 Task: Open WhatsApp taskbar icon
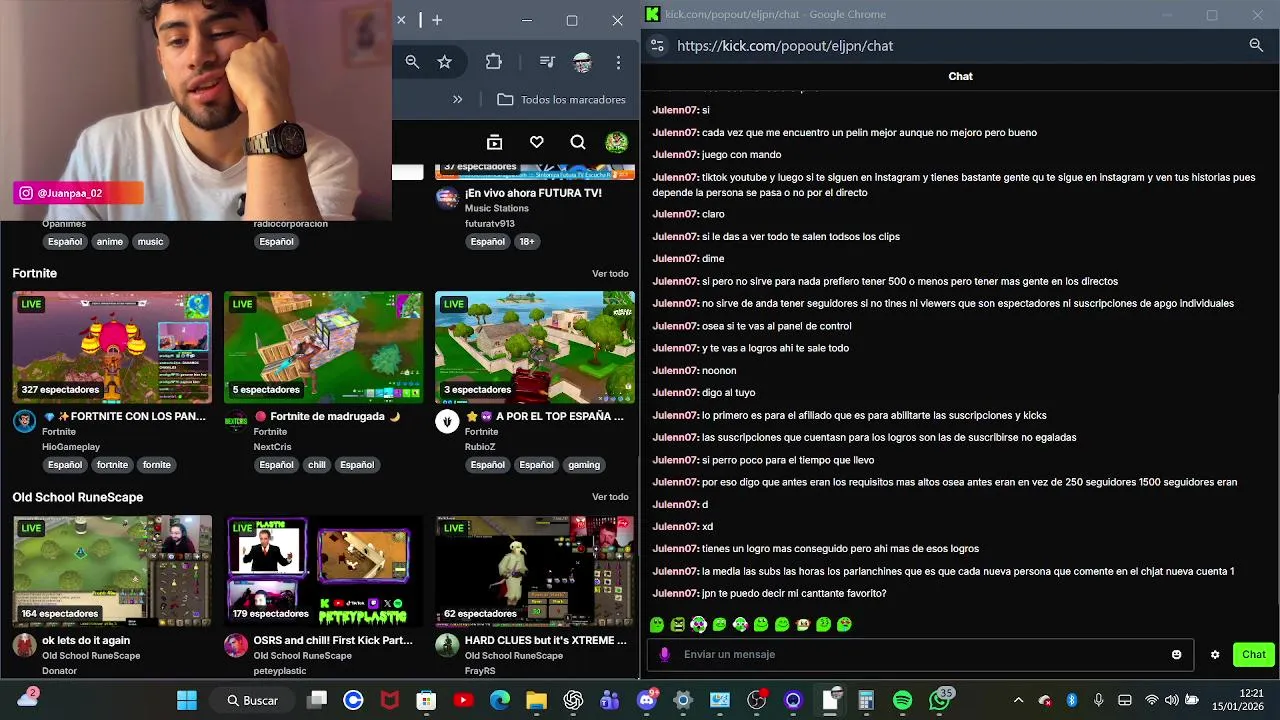pyautogui.click(x=939, y=700)
